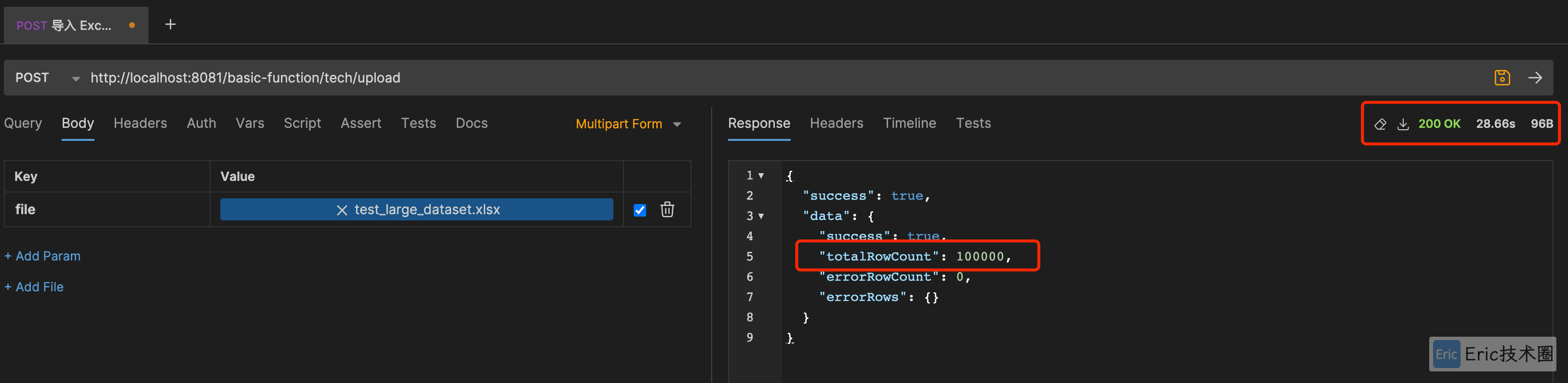
Task: Open a new request tab with the plus icon
Action: (171, 24)
